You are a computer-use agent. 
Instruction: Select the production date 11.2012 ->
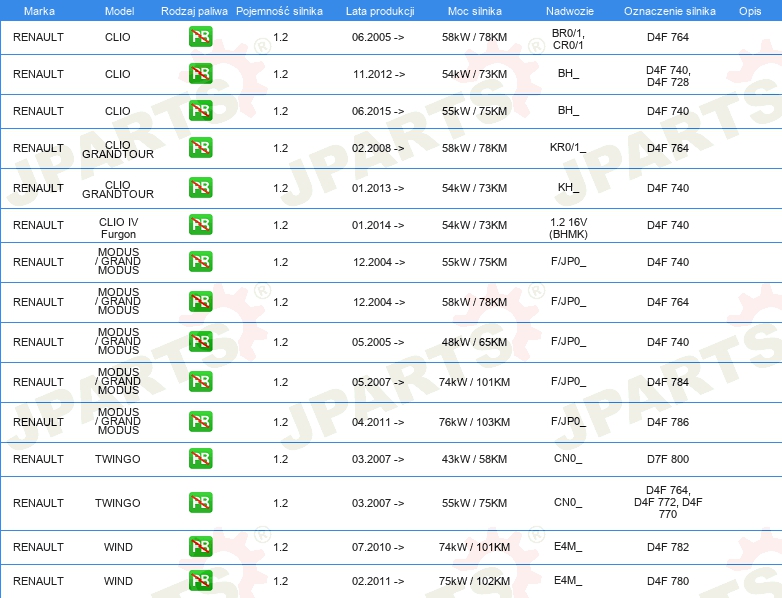click(x=379, y=74)
